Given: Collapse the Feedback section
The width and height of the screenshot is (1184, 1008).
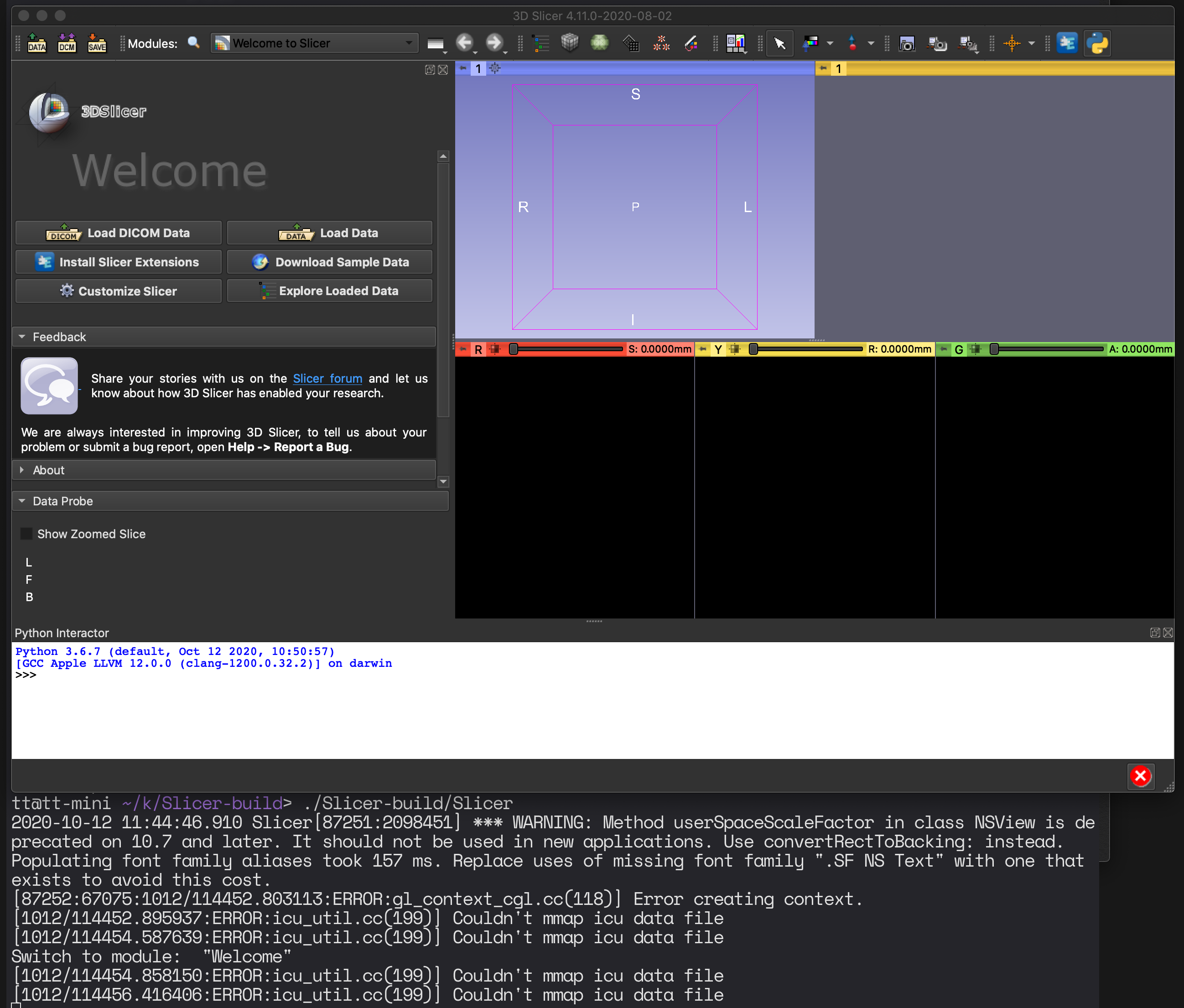Looking at the screenshot, I should [224, 337].
